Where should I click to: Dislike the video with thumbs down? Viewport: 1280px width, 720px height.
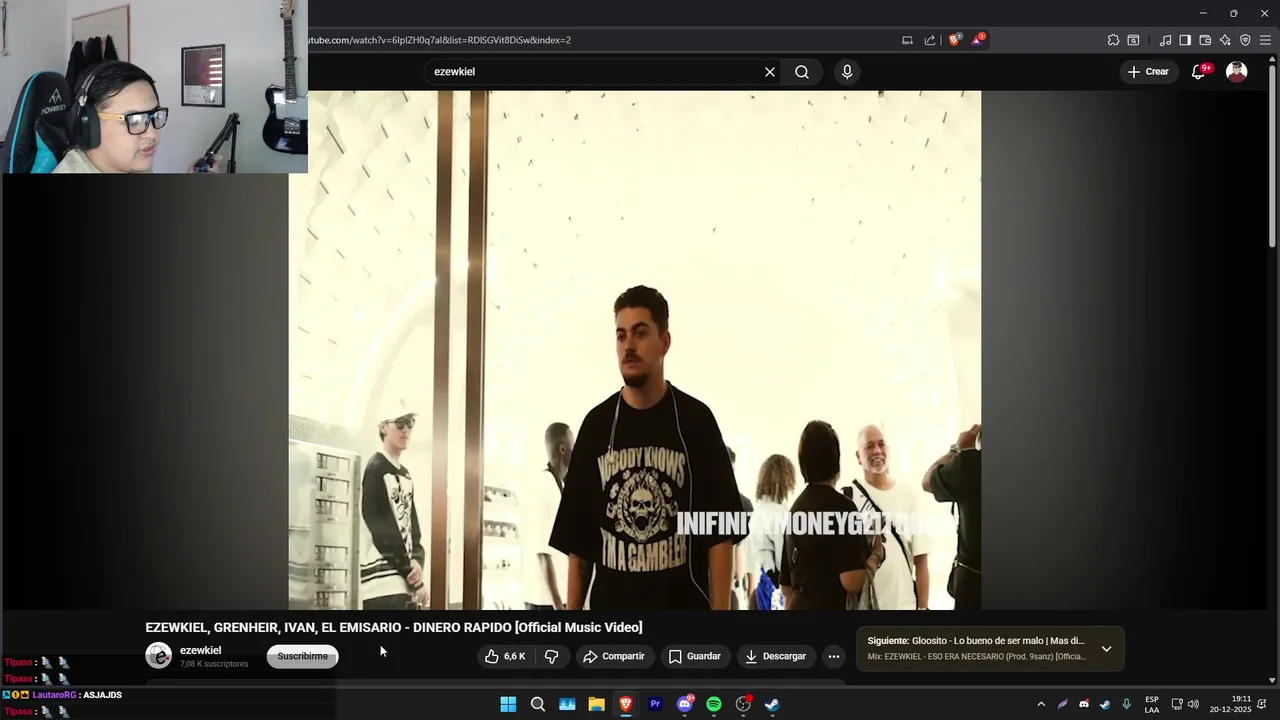click(x=551, y=656)
